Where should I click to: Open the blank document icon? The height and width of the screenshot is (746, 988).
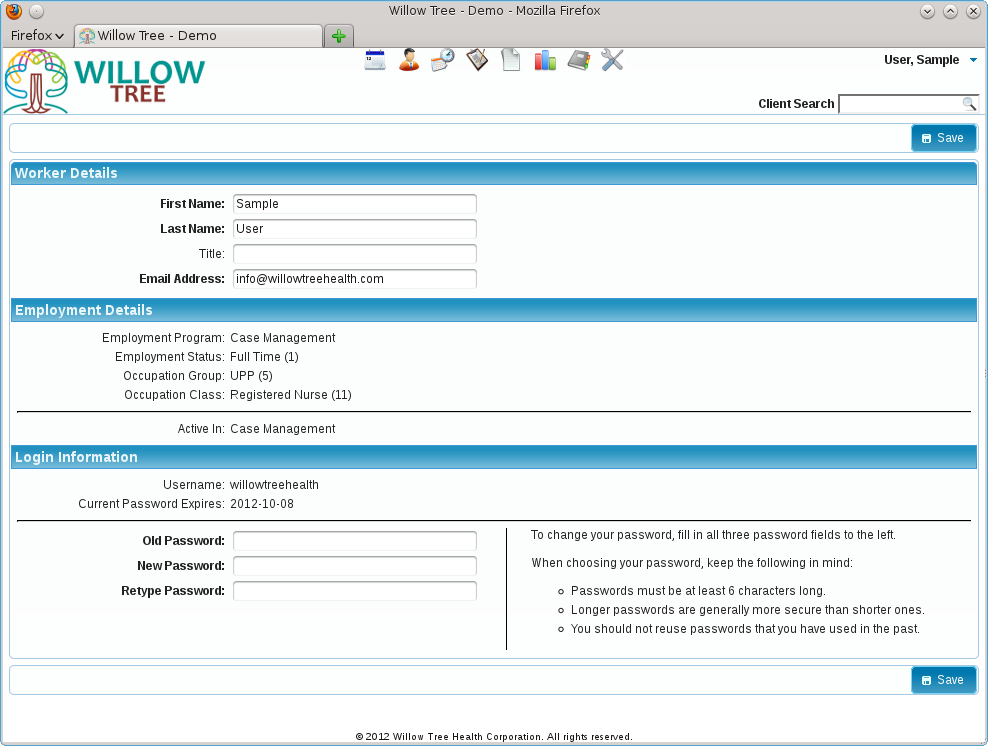(511, 60)
